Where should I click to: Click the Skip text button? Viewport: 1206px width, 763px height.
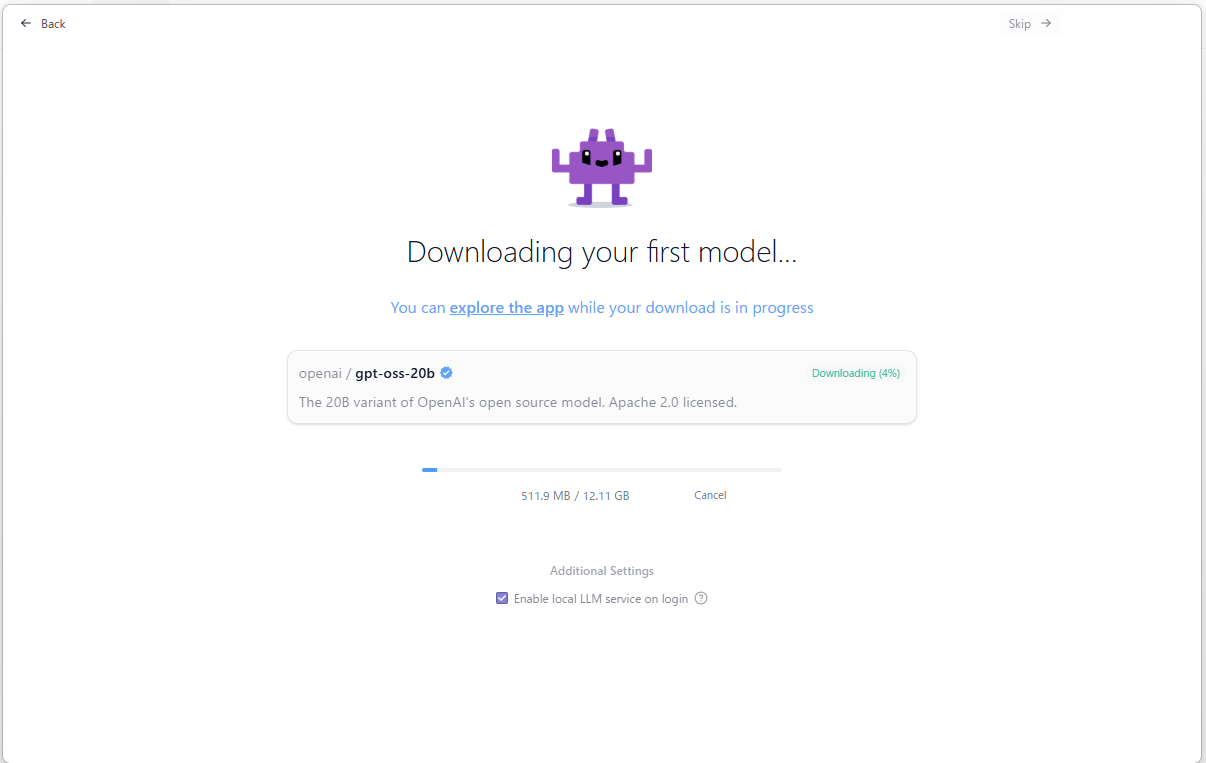1019,24
